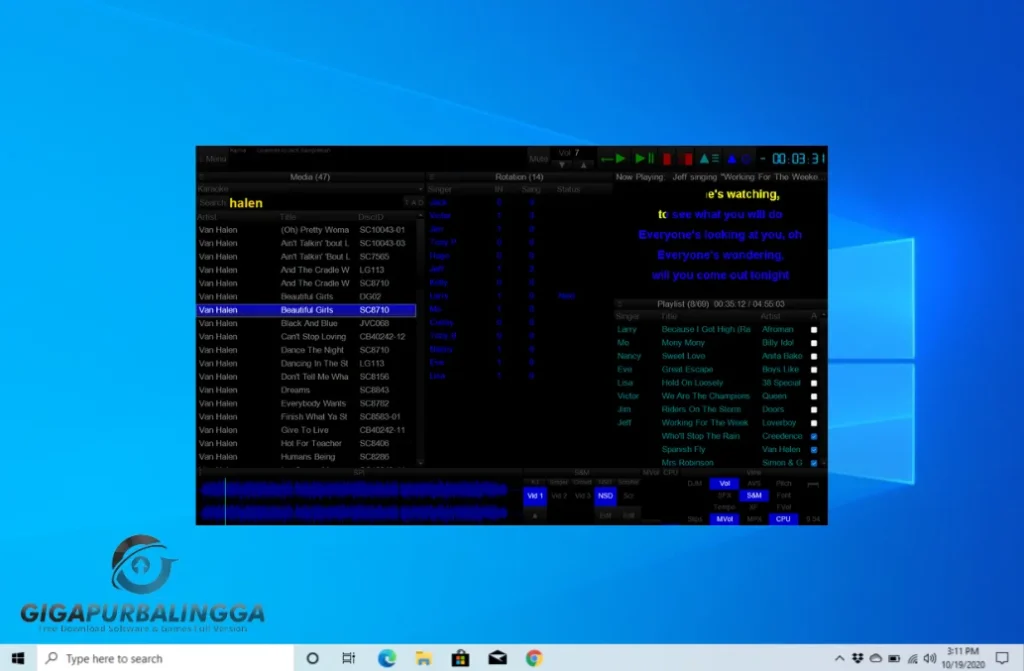Select Dance The Night by Van Halen
1024x671 pixels.
(310, 349)
